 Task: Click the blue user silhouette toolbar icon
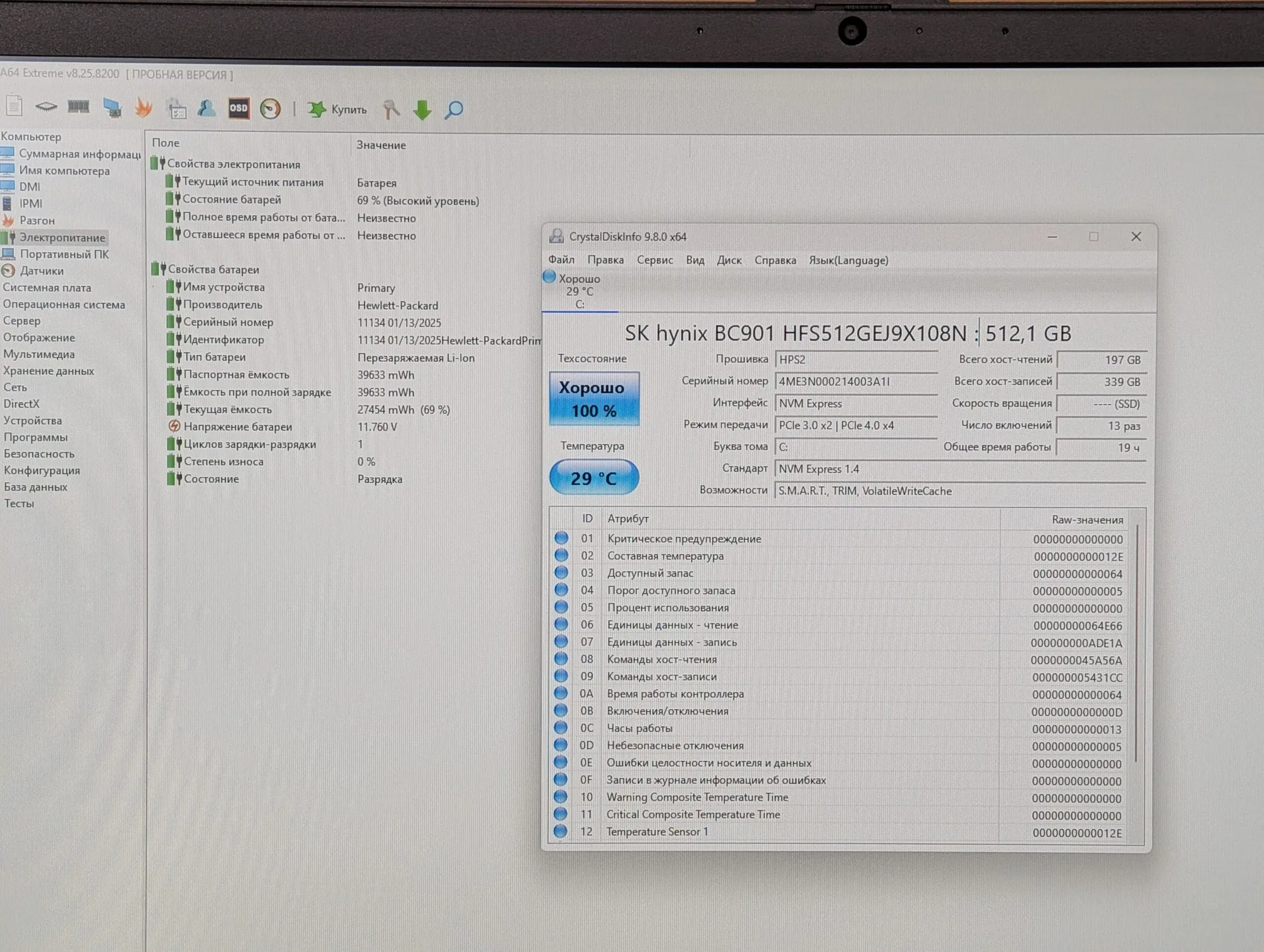tap(206, 109)
